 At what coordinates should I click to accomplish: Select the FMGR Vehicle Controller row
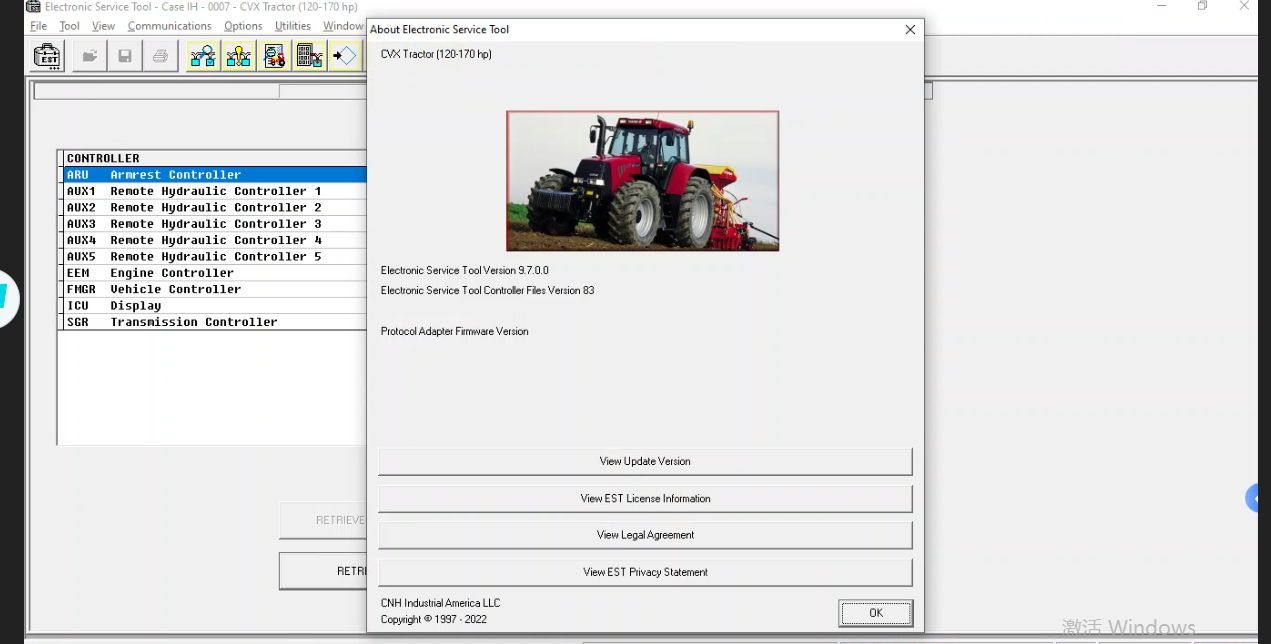point(215,289)
